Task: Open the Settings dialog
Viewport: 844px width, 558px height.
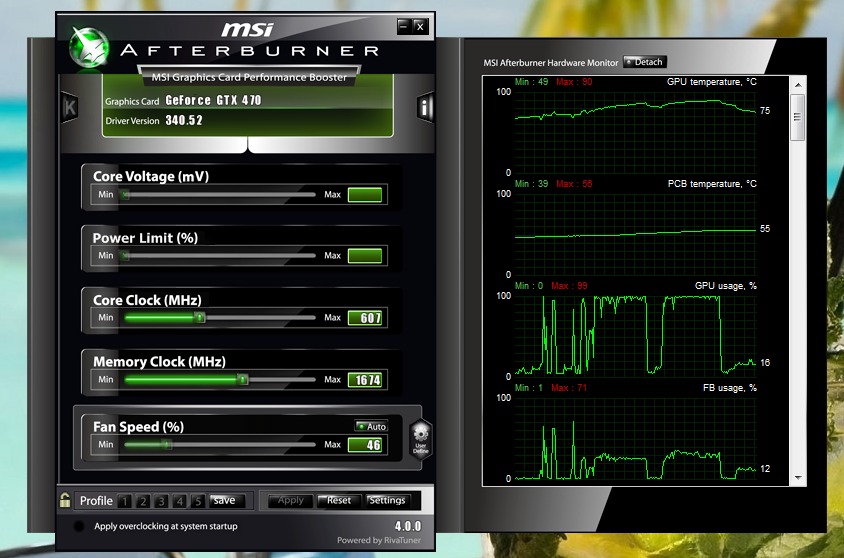Action: 388,500
